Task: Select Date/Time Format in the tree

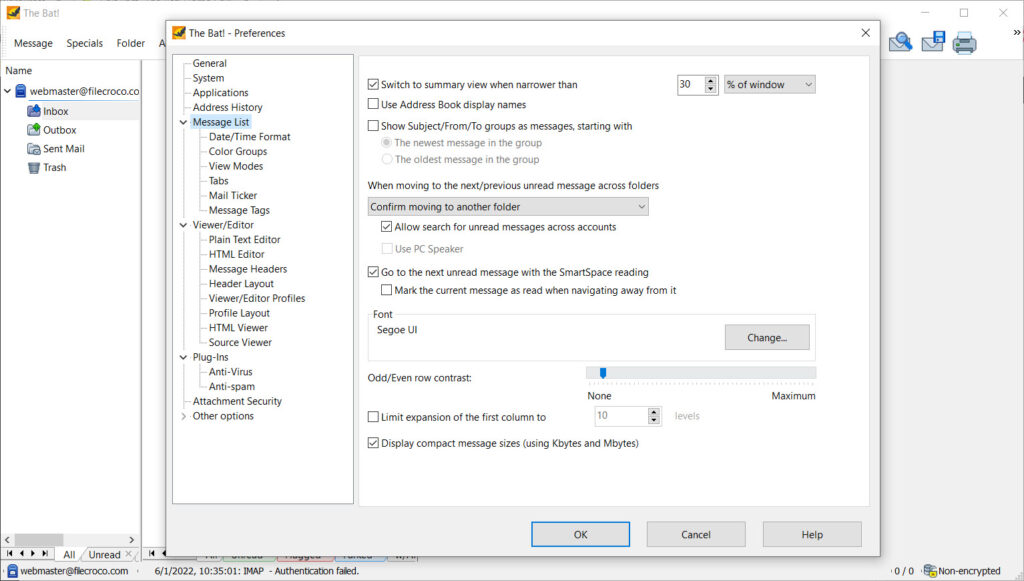Action: [x=249, y=136]
